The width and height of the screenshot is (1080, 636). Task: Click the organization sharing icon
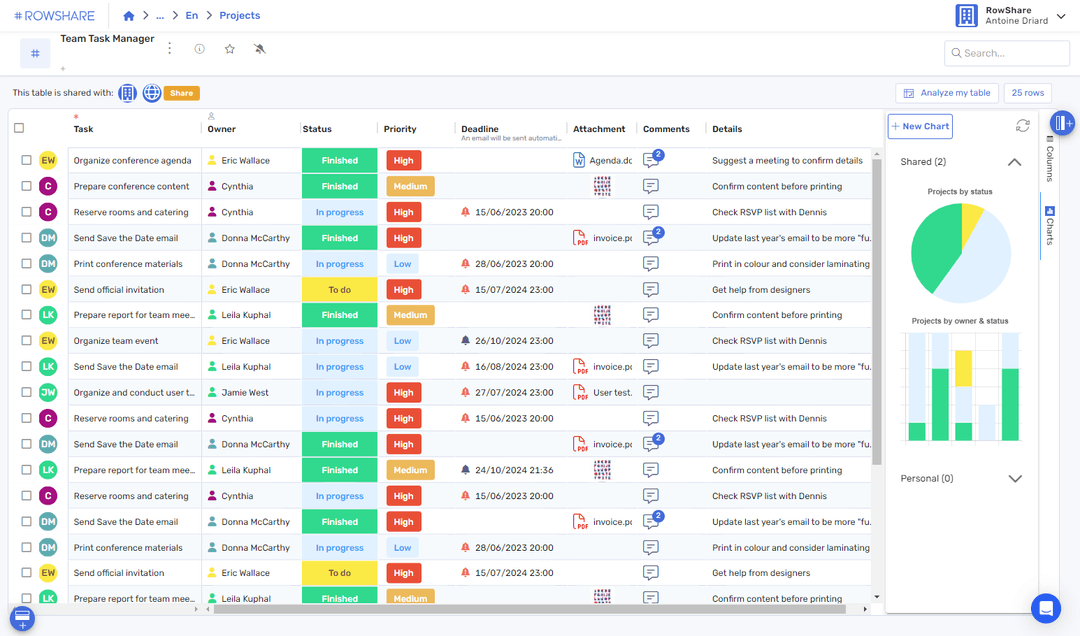[x=127, y=92]
